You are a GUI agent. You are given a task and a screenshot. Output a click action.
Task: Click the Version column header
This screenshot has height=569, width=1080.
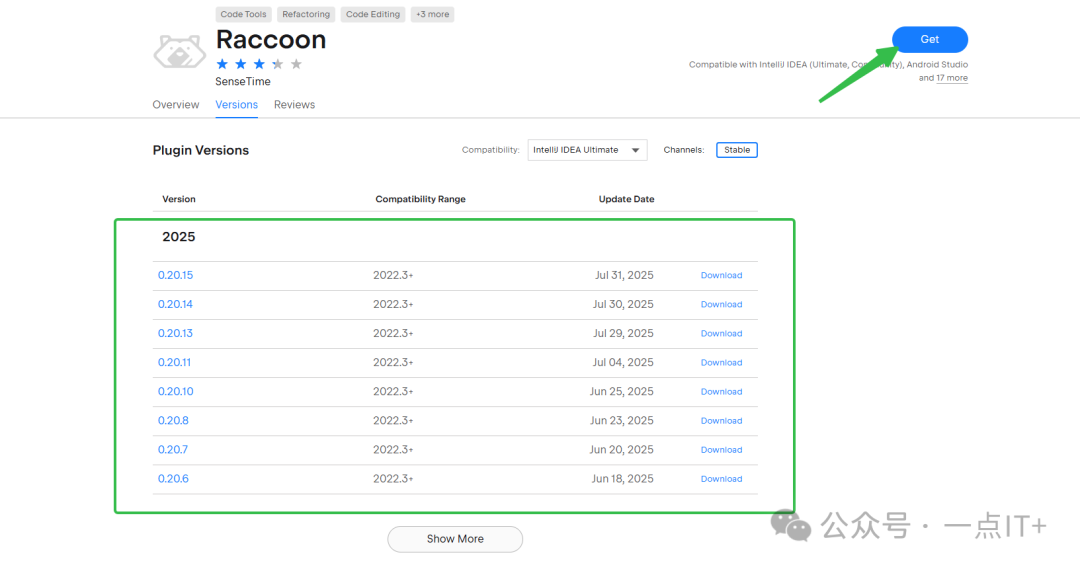178,199
